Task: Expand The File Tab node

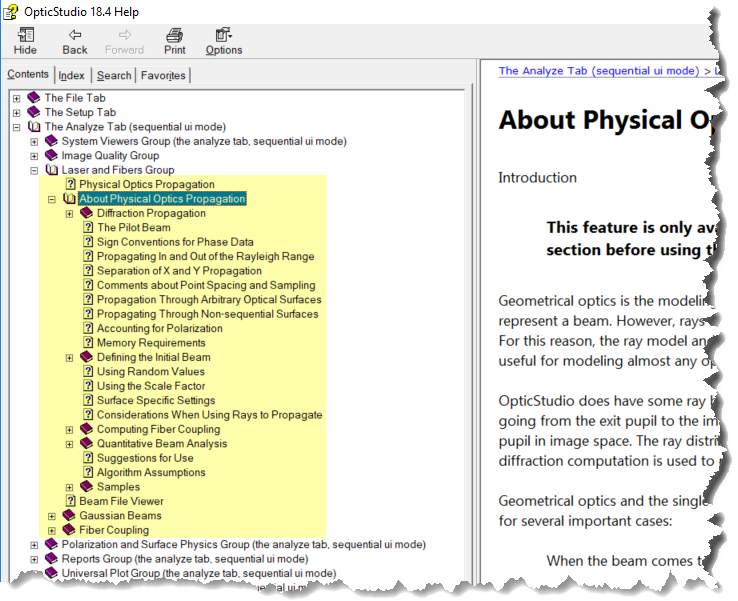Action: click(x=16, y=98)
